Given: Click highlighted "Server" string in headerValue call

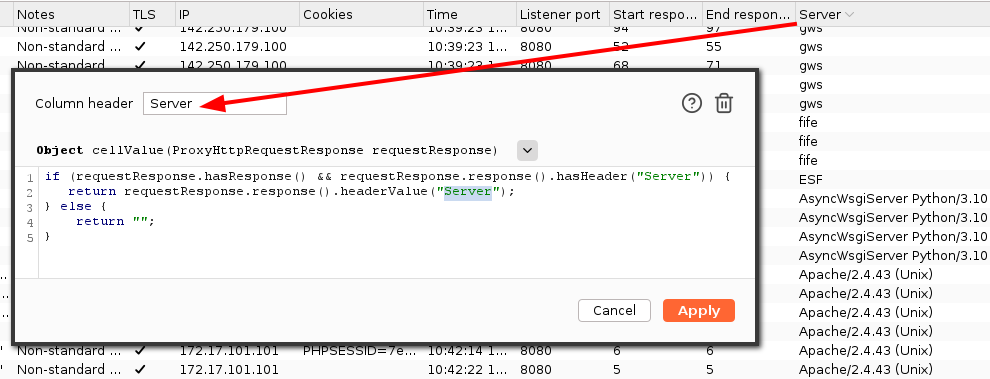Looking at the screenshot, I should click(x=468, y=191).
